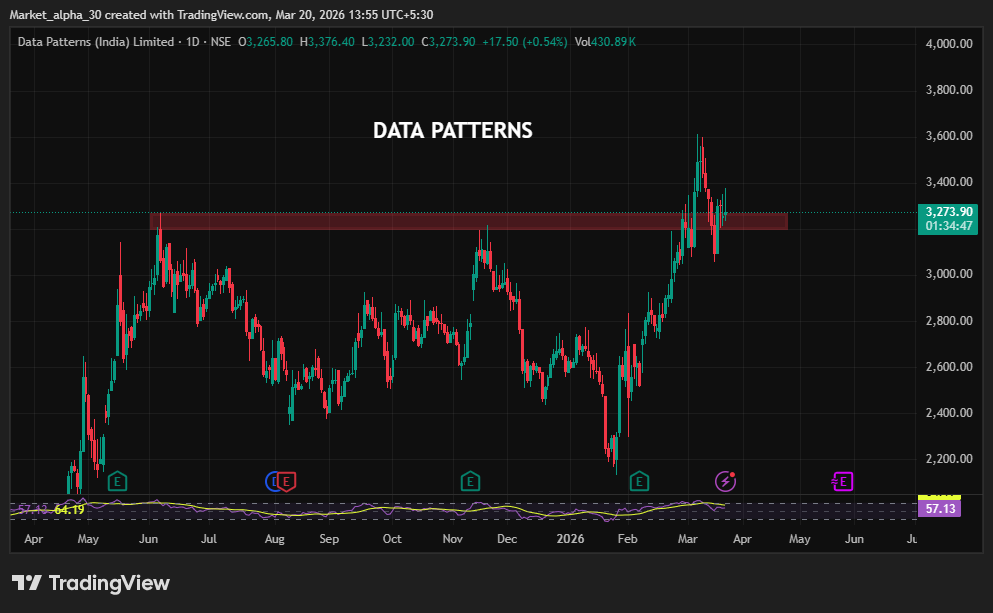This screenshot has width=993, height=613.
Task: Click the 3,000.00 price axis label
Action: 949,274
